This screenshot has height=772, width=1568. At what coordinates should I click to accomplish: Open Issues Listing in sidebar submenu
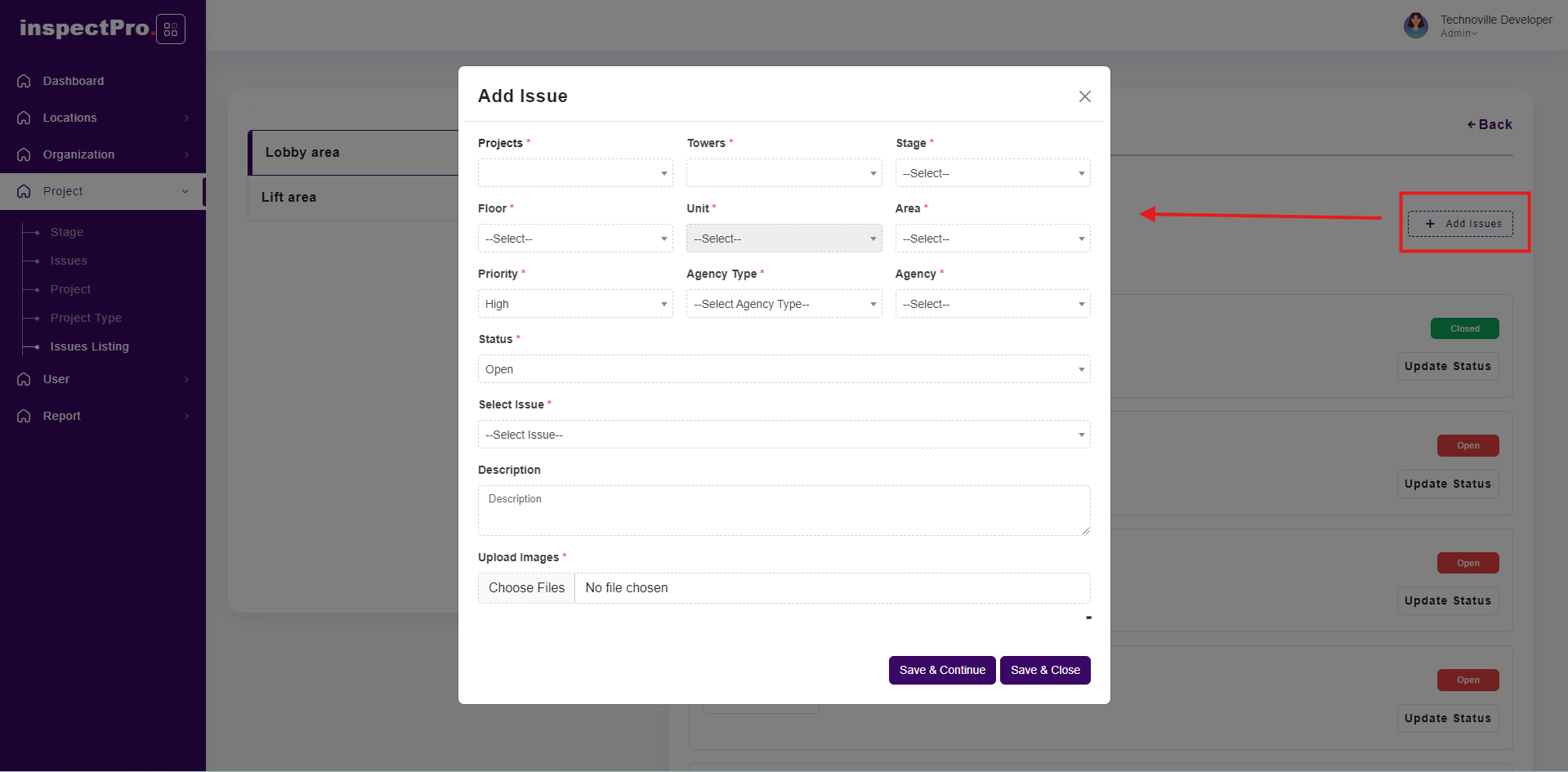pyautogui.click(x=89, y=346)
